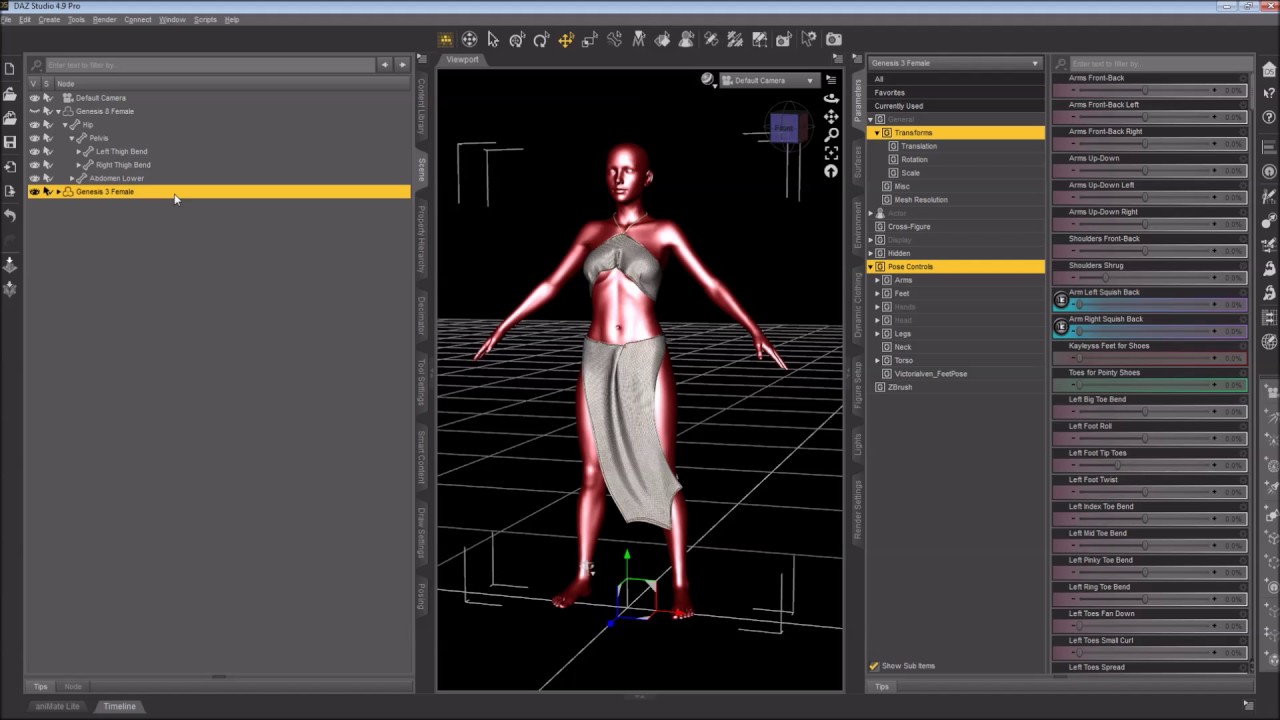Select the Translation parameter group

[919, 146]
